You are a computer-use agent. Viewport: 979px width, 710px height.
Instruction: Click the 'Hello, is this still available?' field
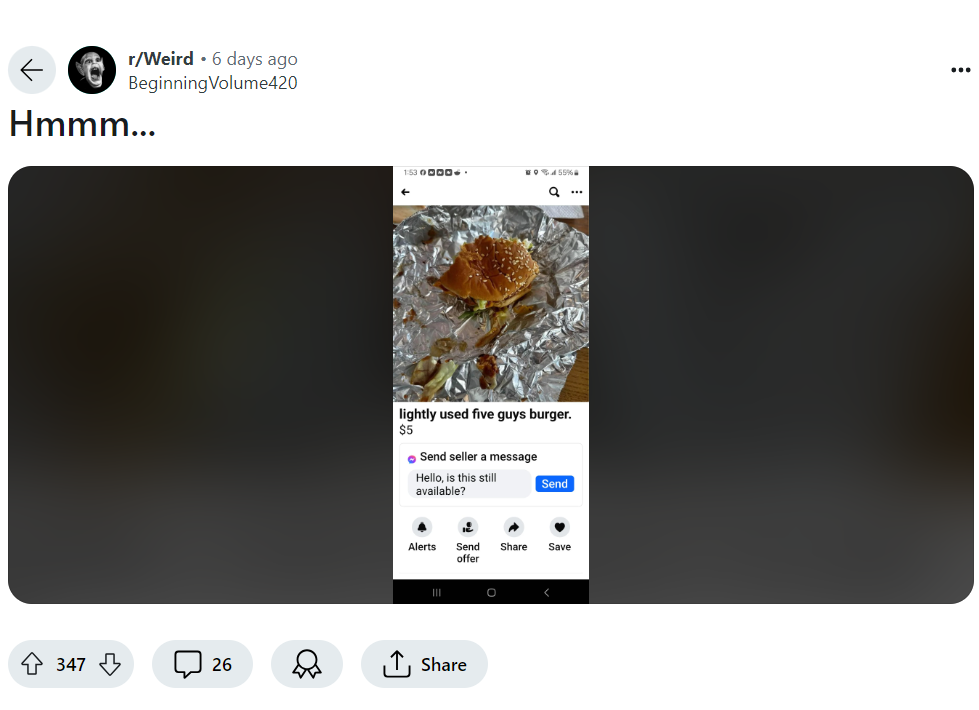(x=469, y=484)
